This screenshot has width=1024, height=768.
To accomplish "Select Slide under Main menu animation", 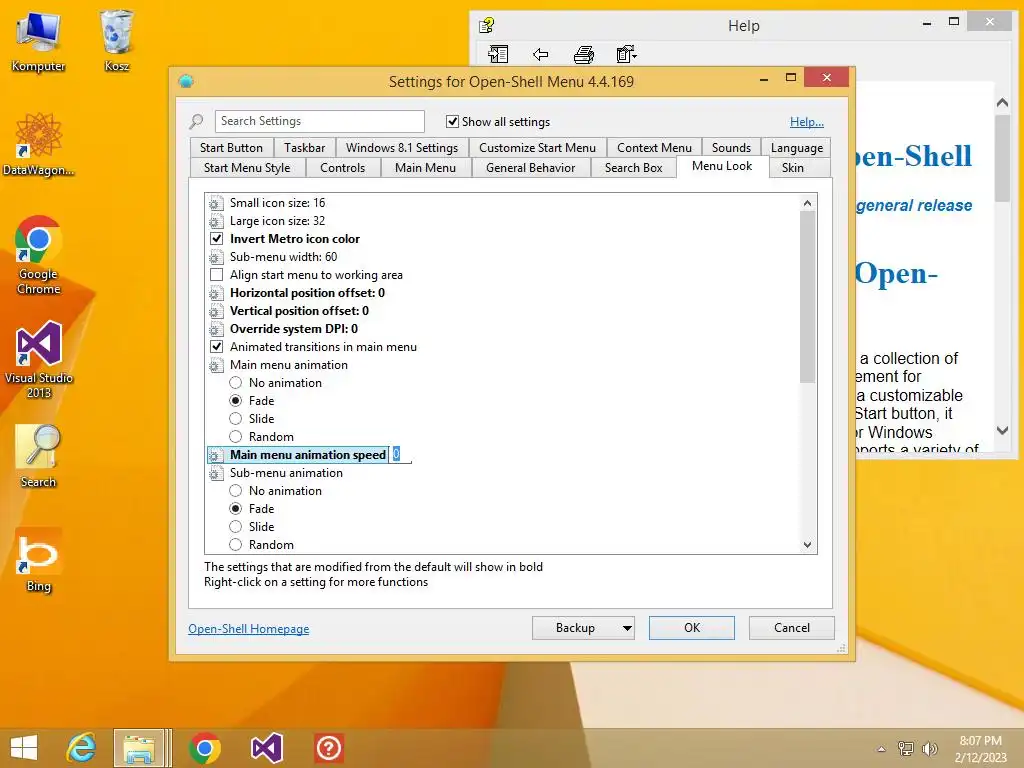I will click(x=236, y=419).
